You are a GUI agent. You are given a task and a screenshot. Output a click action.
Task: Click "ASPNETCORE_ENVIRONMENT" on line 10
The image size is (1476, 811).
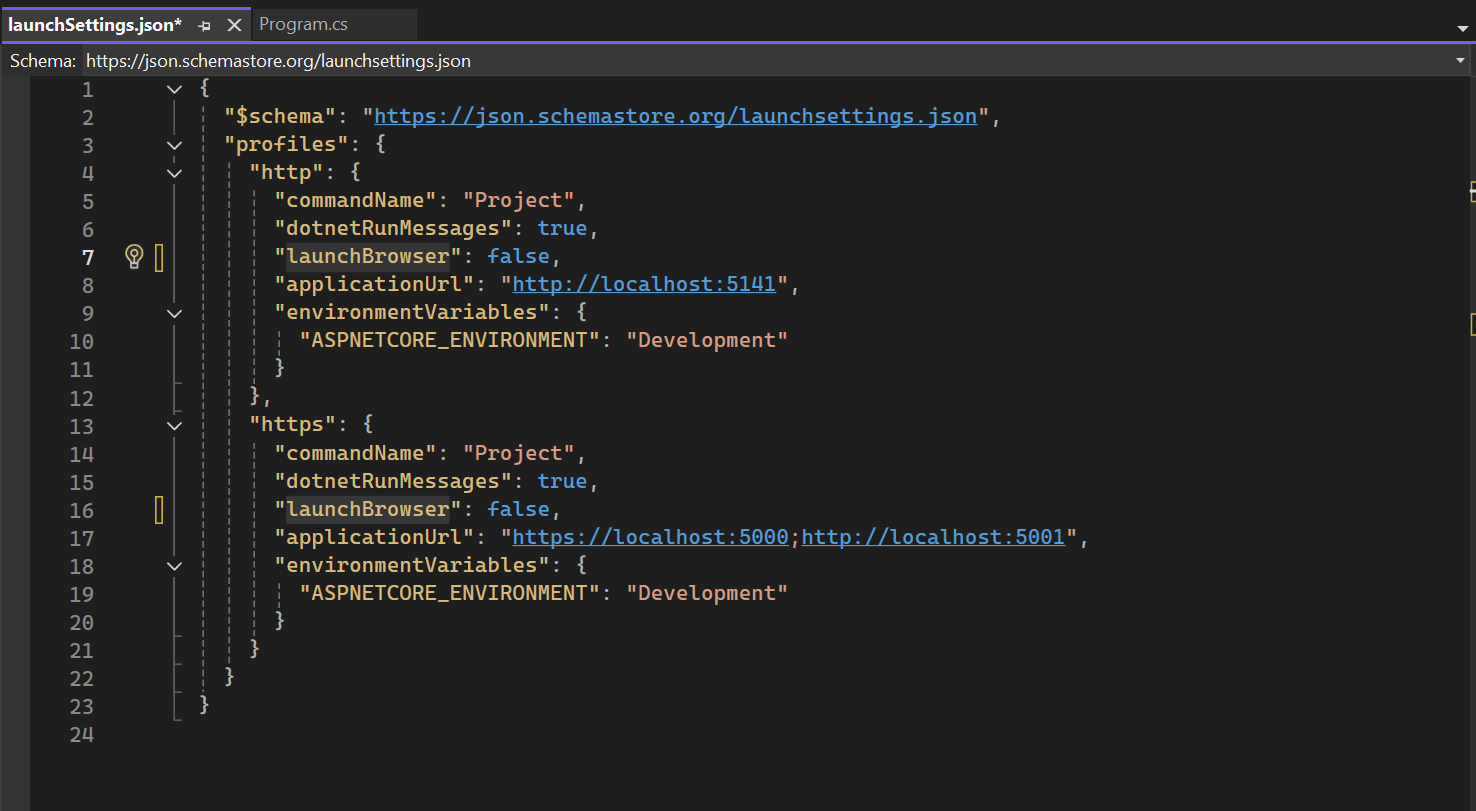coord(450,340)
